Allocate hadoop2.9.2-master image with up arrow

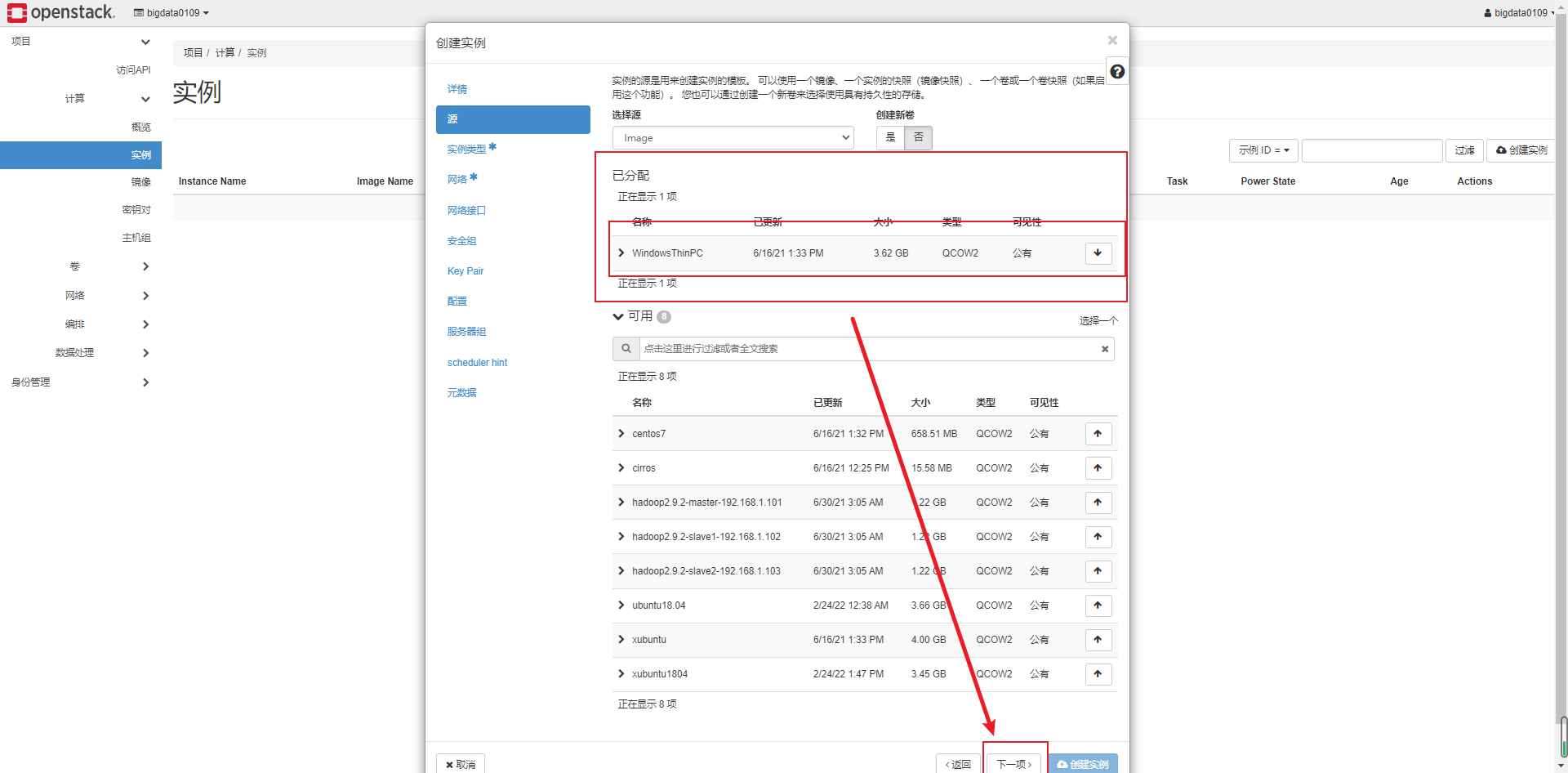[1098, 503]
